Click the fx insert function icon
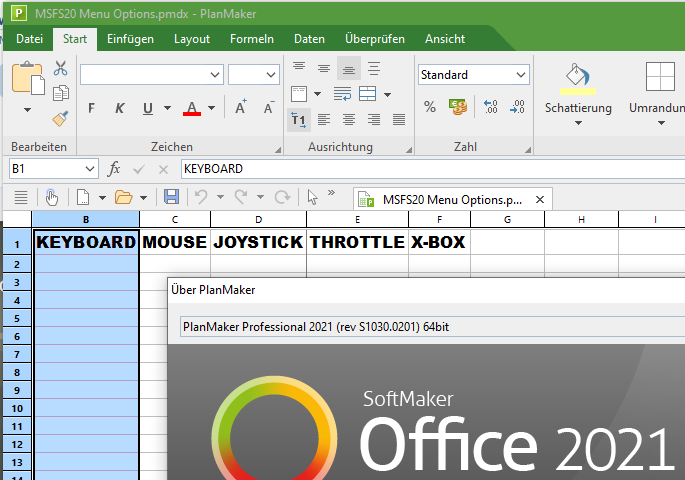This screenshot has height=480, width=685. click(x=114, y=169)
